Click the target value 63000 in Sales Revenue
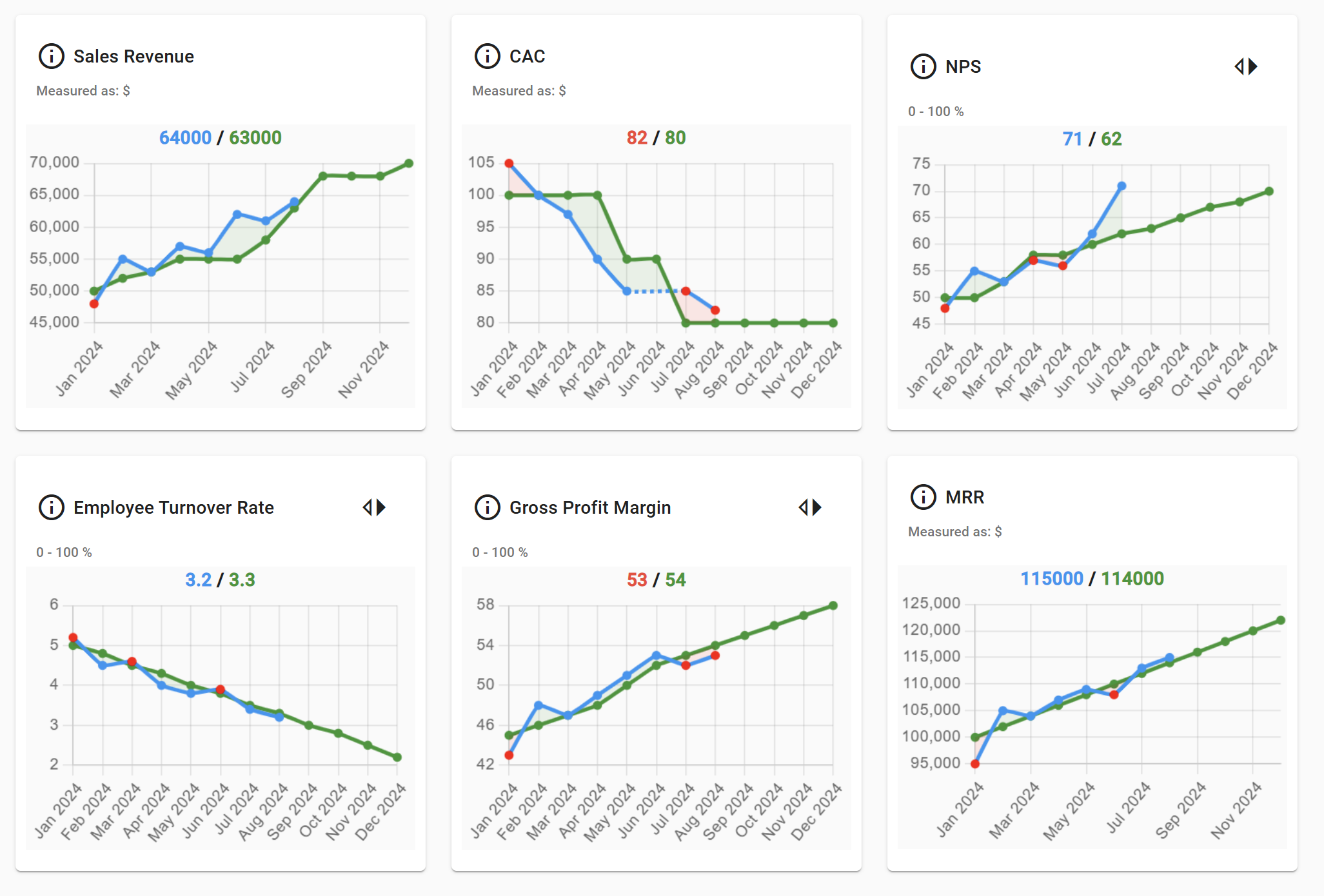Image resolution: width=1324 pixels, height=896 pixels. click(255, 137)
